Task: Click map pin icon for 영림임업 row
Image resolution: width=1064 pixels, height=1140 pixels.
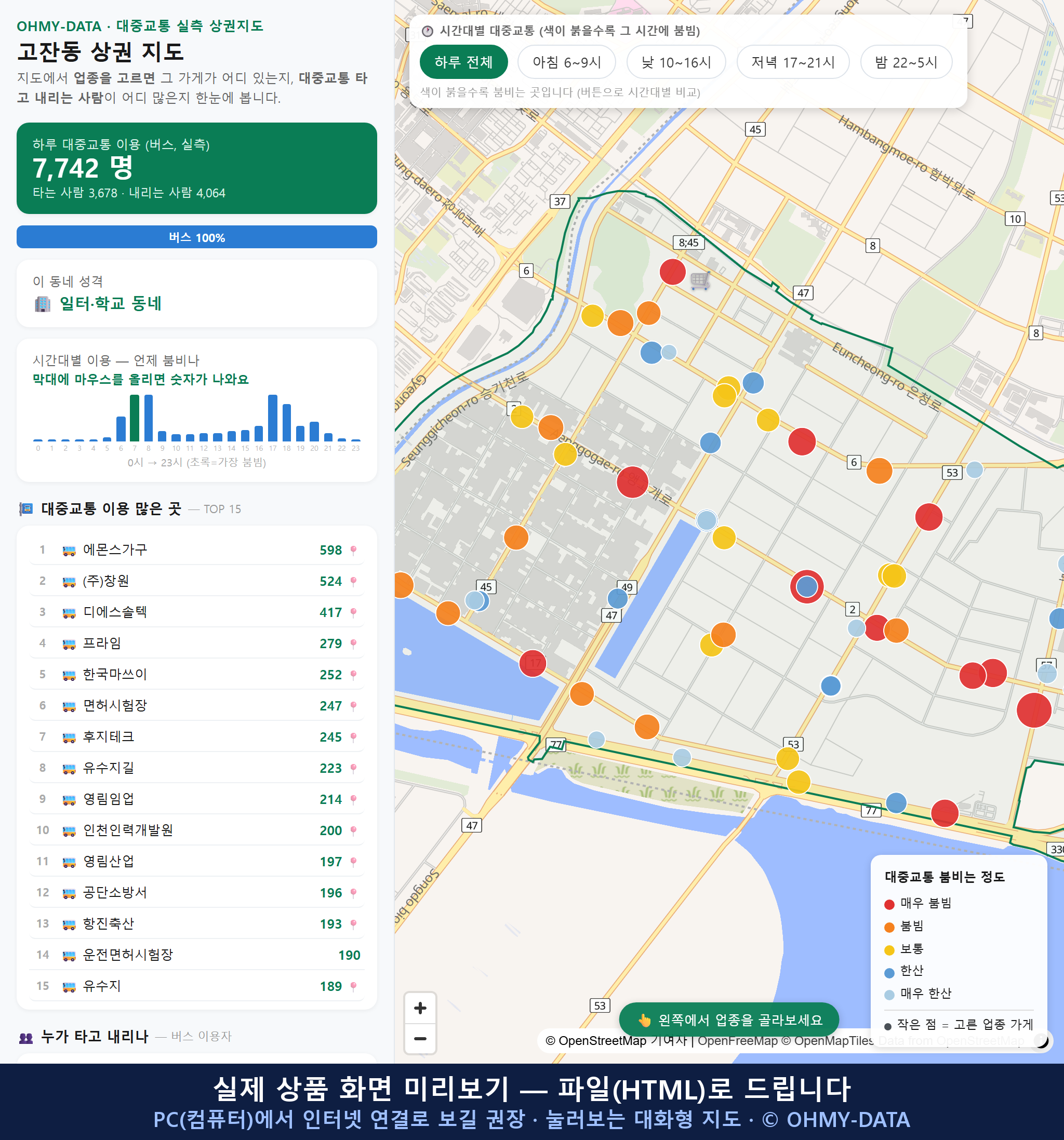Action: click(353, 800)
